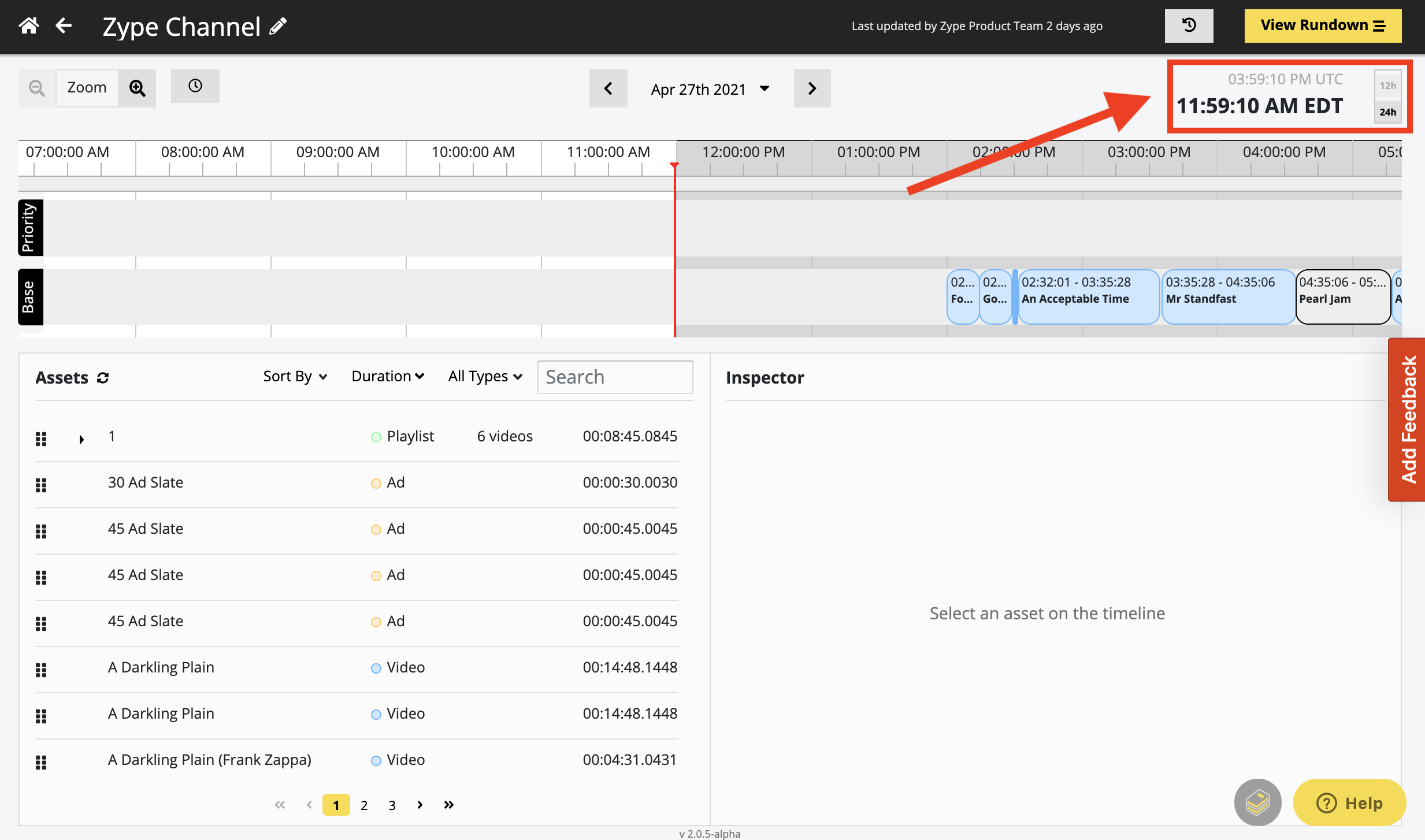Switch clock to 24h format
Viewport: 1425px width, 840px height.
coord(1387,112)
